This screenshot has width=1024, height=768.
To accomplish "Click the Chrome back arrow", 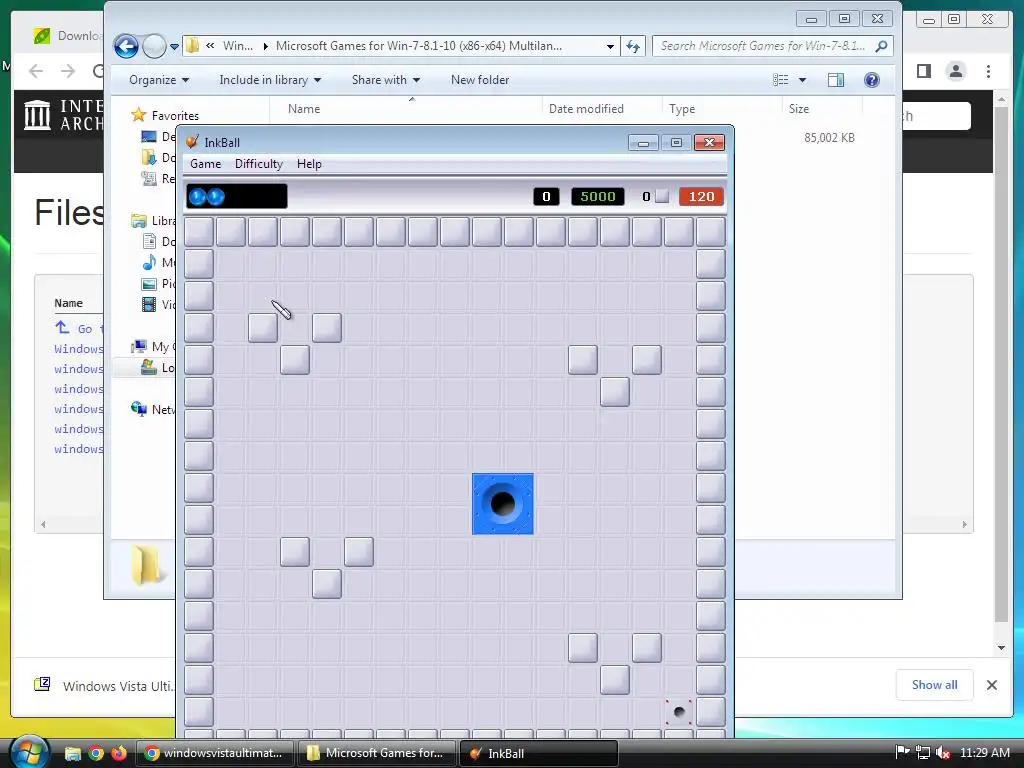I will pos(36,71).
